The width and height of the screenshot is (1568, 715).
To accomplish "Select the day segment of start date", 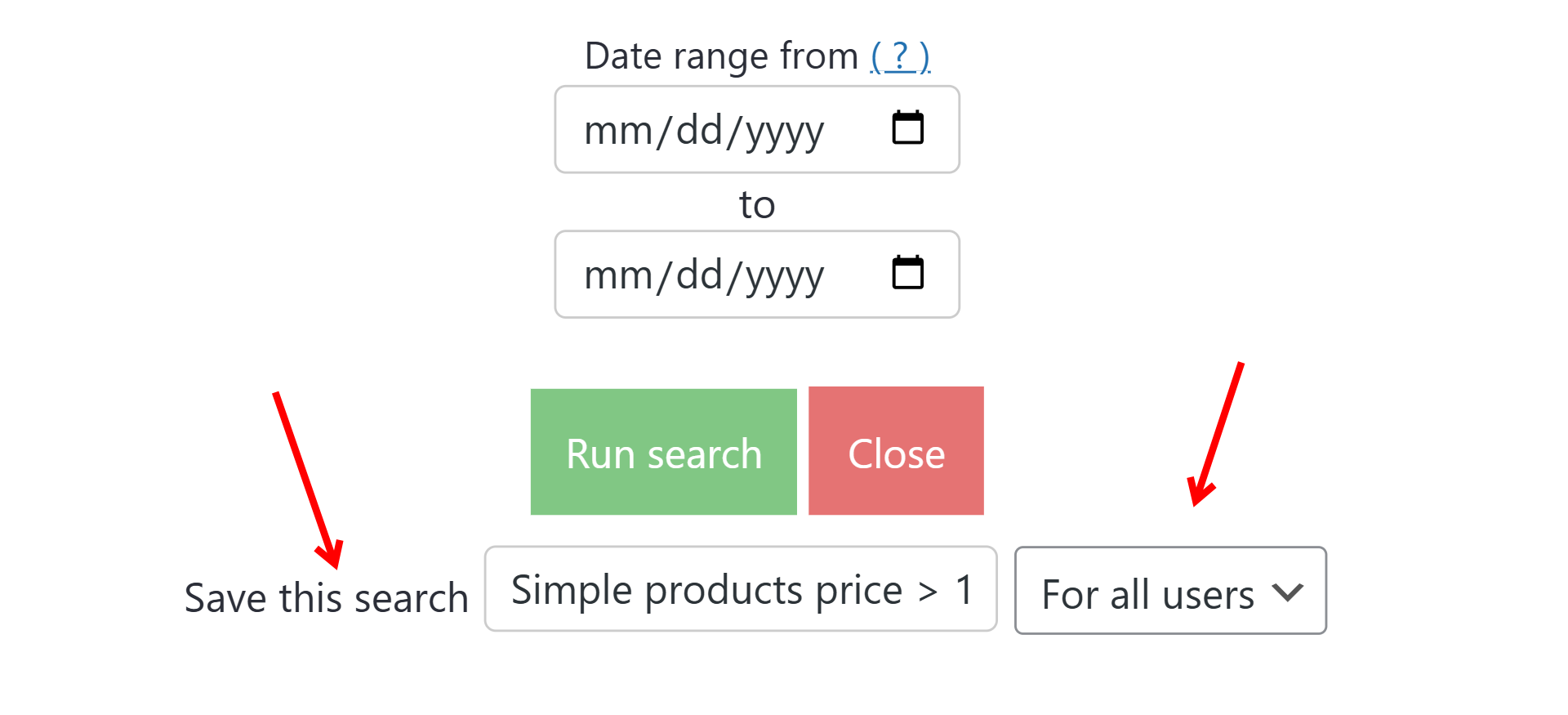I will [699, 131].
